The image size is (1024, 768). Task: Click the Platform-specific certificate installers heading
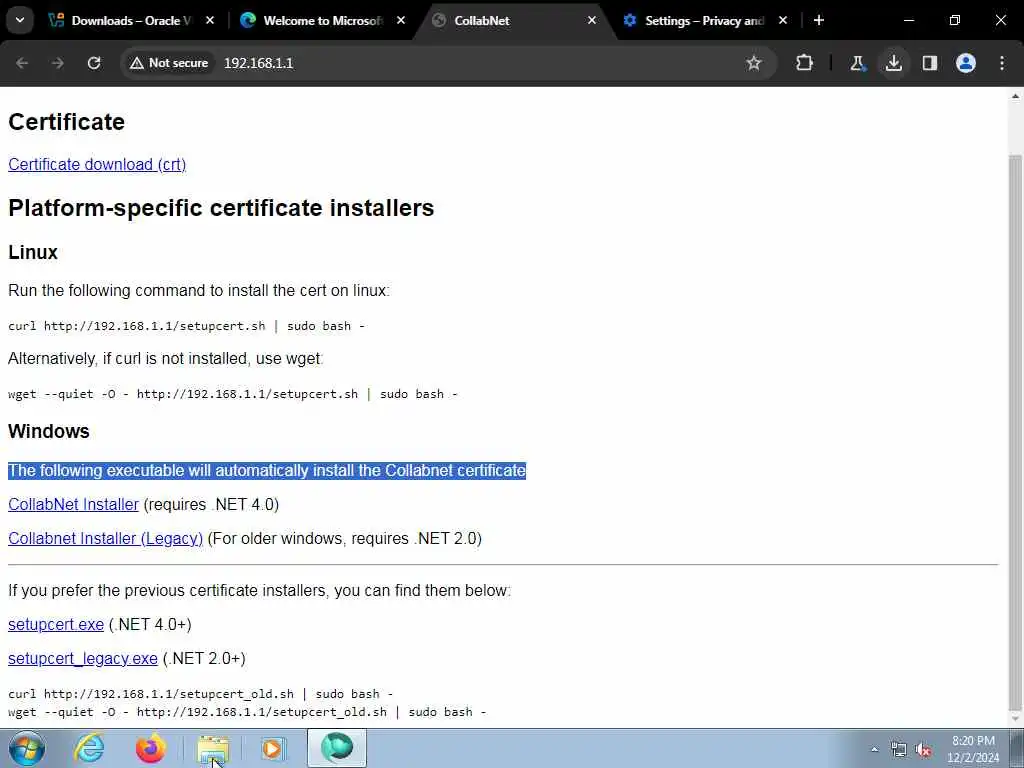pyautogui.click(x=221, y=208)
